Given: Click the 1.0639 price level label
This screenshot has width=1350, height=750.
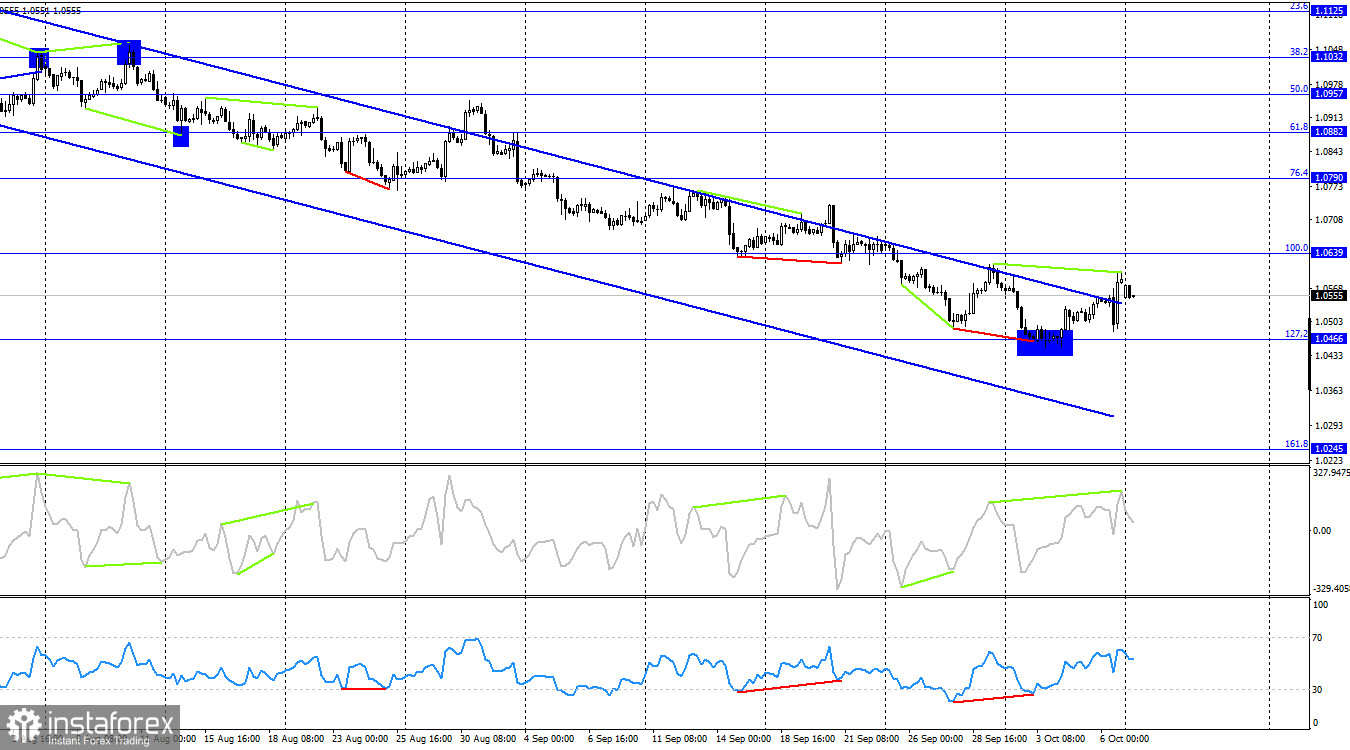Looking at the screenshot, I should point(1330,253).
